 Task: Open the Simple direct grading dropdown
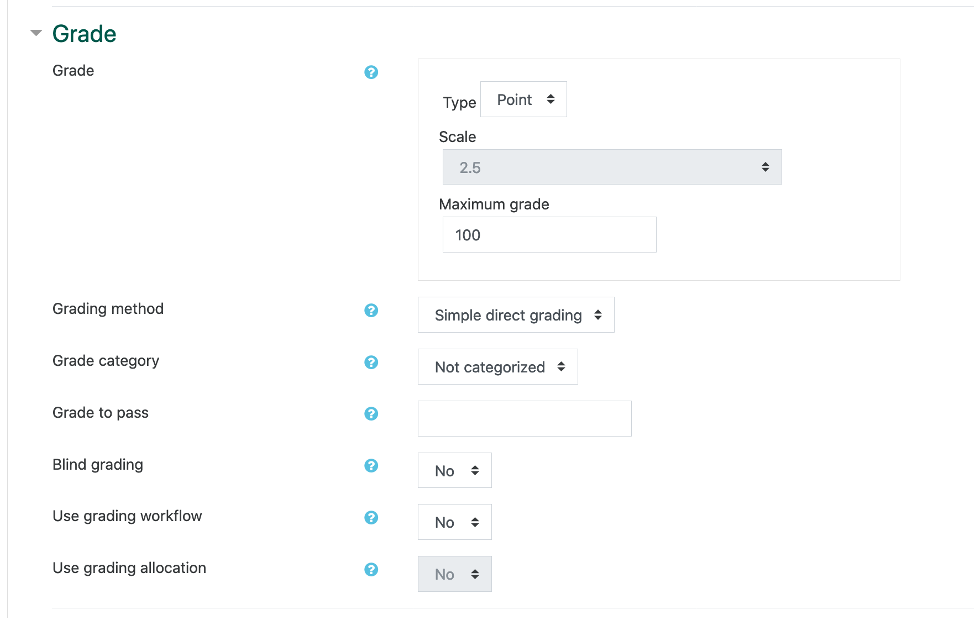click(516, 314)
